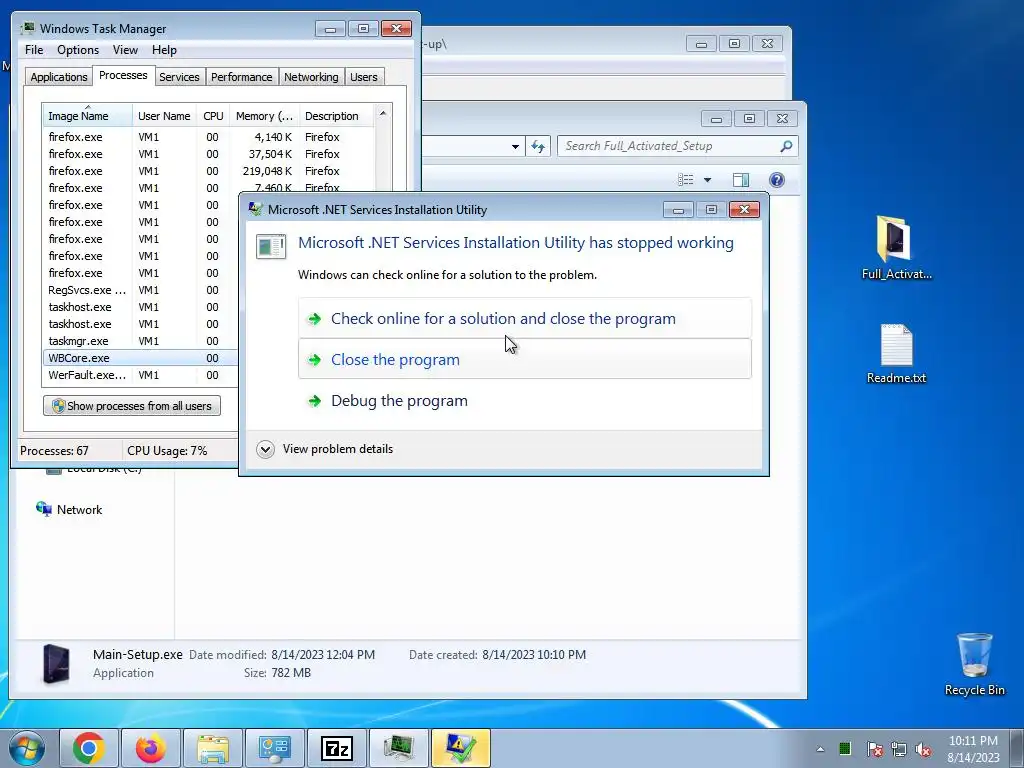Click the Action Center flag tray icon
The width and height of the screenshot is (1024, 768).
(874, 749)
